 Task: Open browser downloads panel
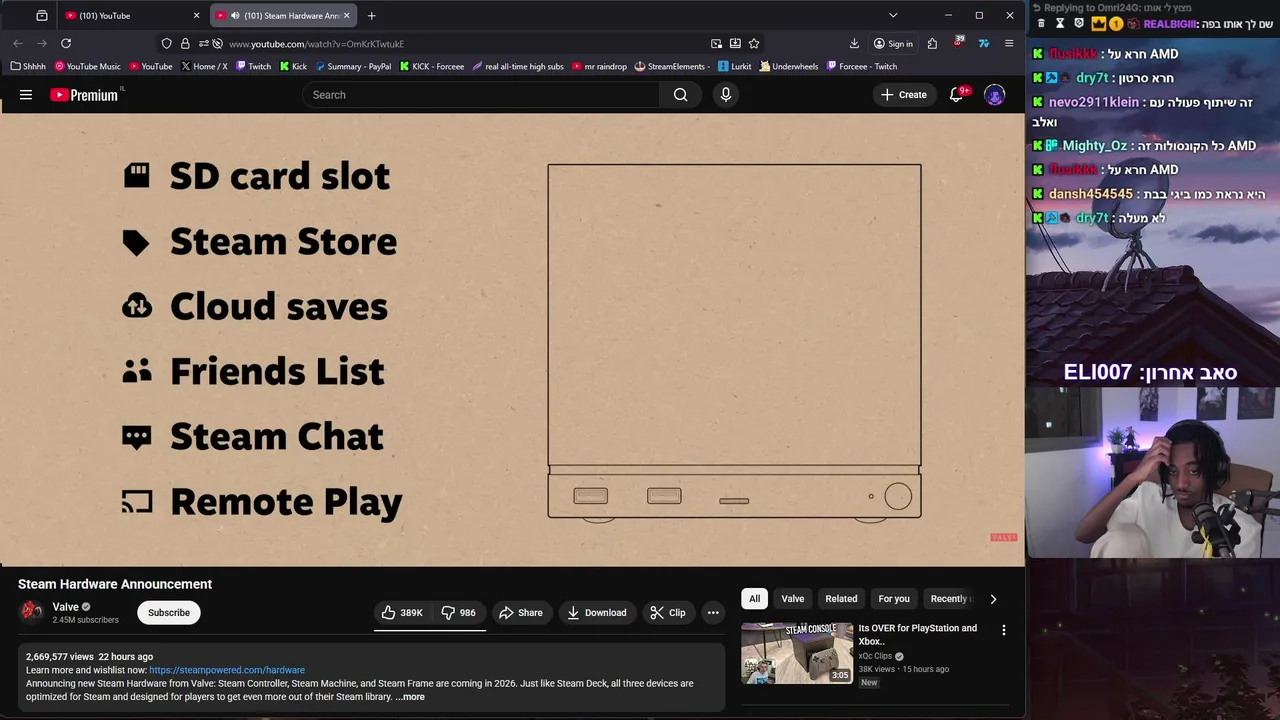[854, 43]
